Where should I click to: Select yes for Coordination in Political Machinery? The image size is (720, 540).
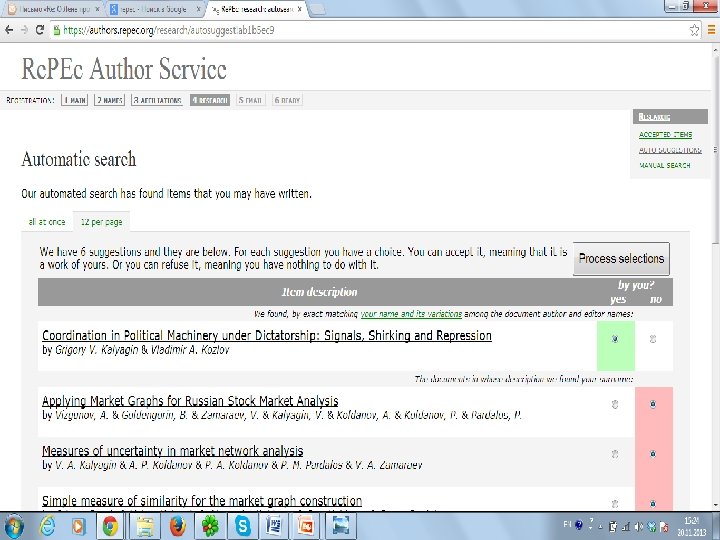(615, 339)
